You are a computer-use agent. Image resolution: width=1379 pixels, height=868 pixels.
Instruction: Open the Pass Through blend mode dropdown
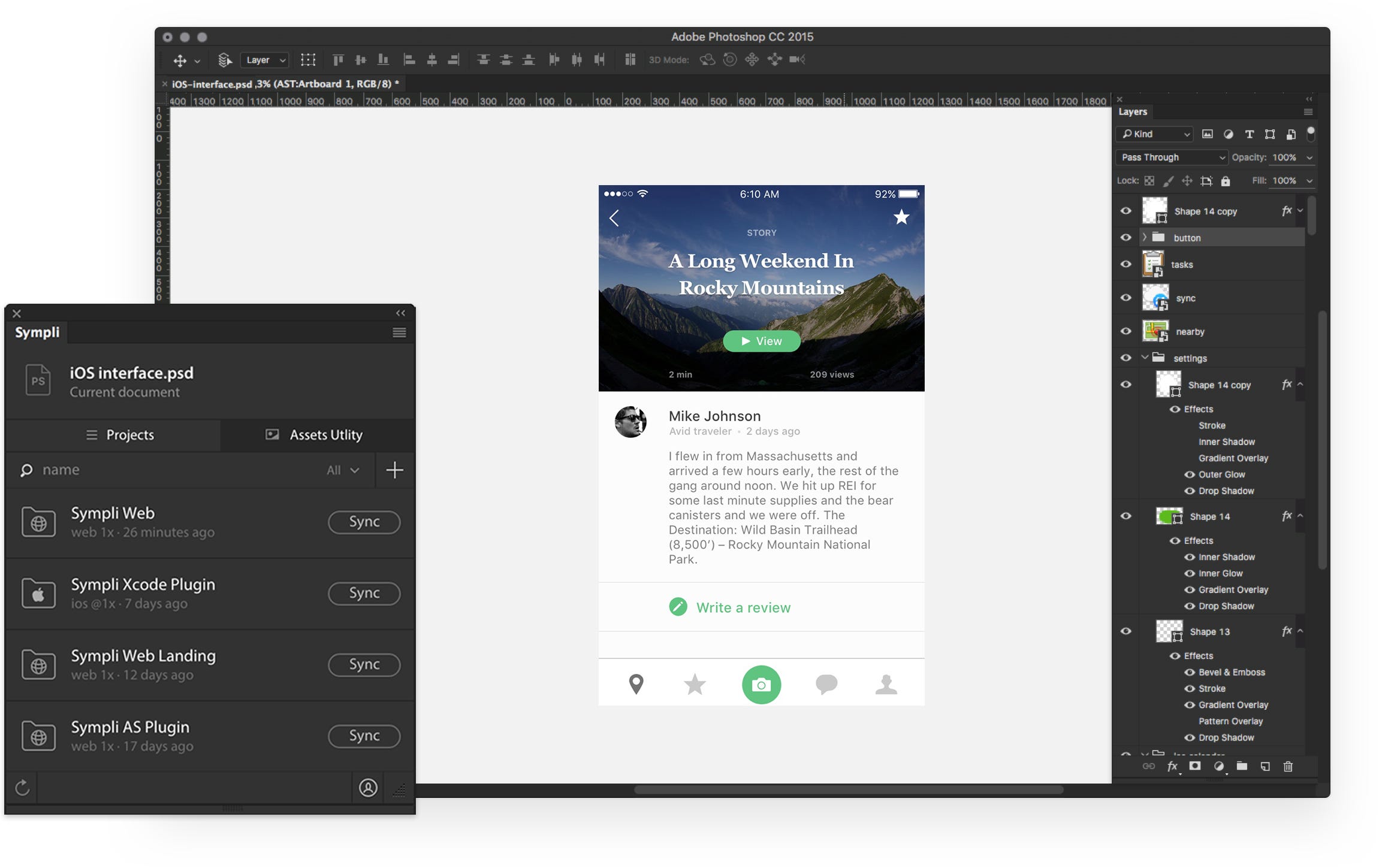[1172, 158]
